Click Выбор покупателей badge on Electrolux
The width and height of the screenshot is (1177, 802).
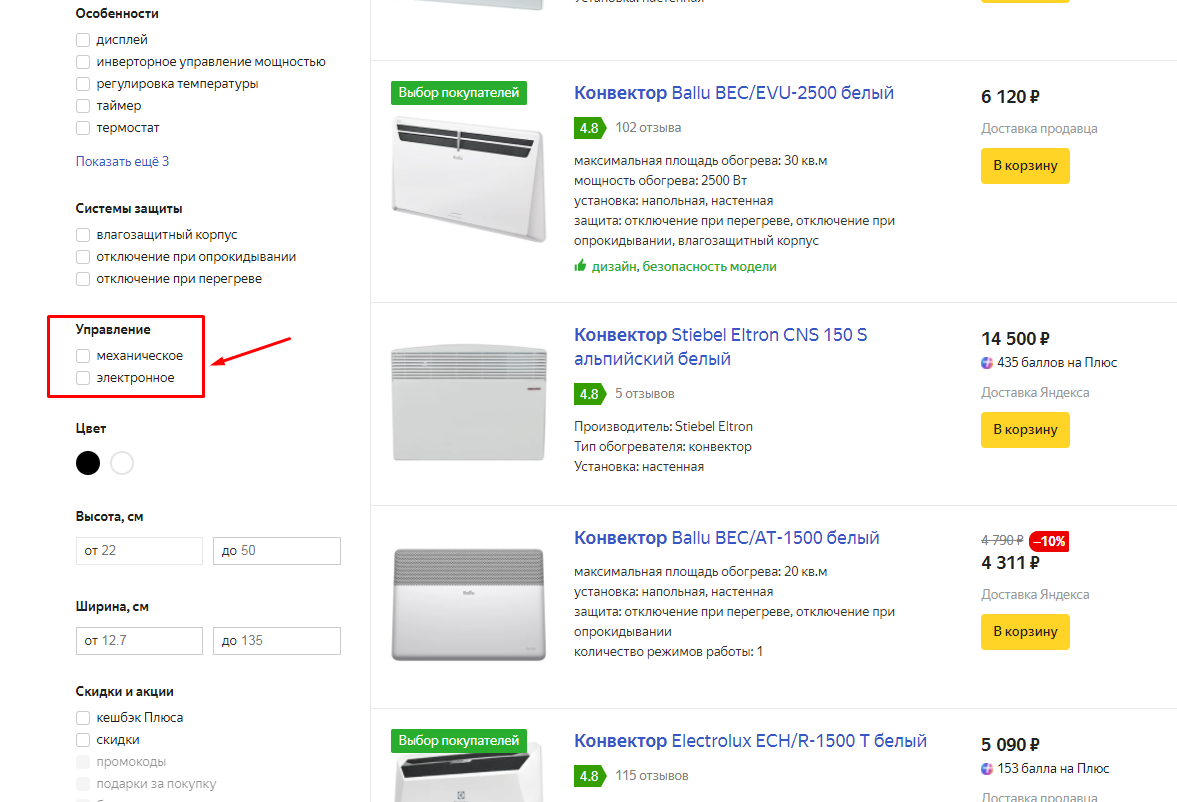point(459,740)
